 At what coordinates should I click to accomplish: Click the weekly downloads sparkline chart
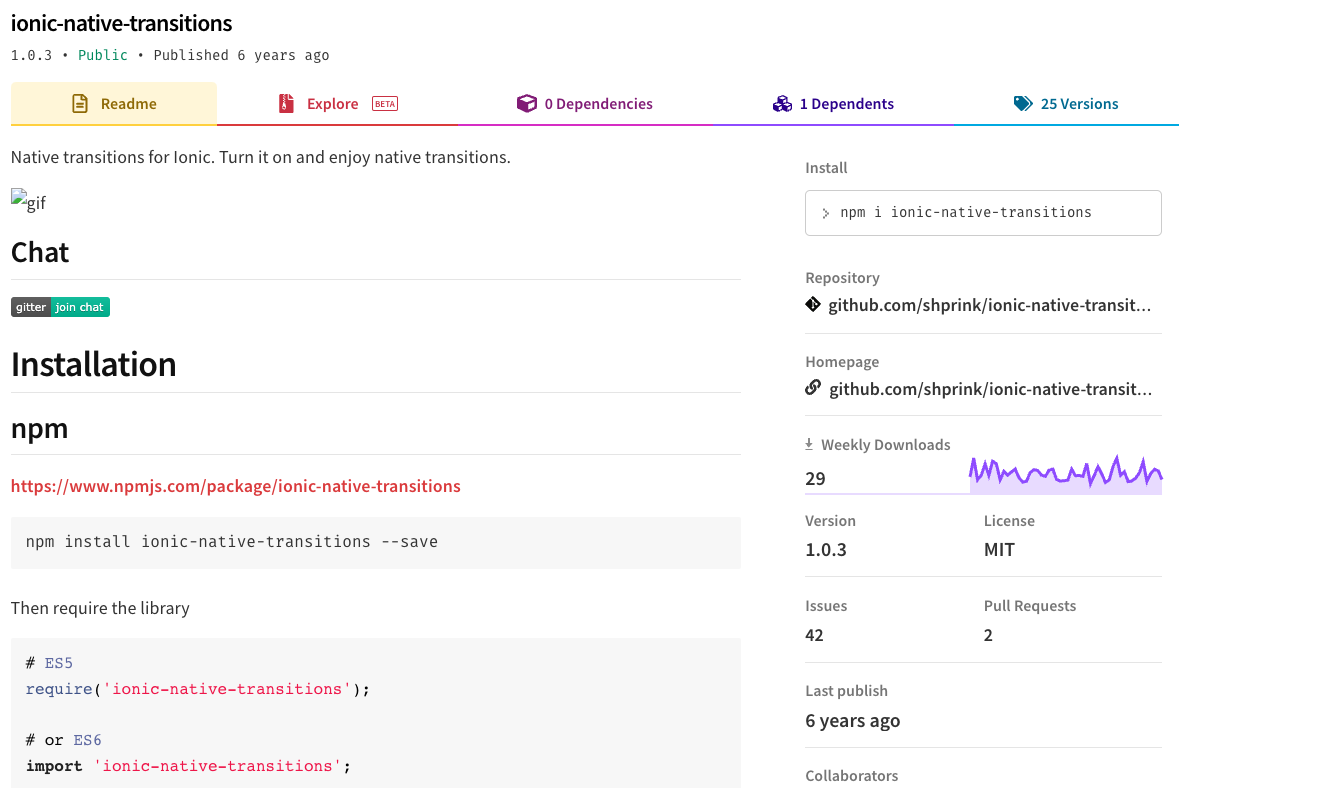click(x=1065, y=470)
